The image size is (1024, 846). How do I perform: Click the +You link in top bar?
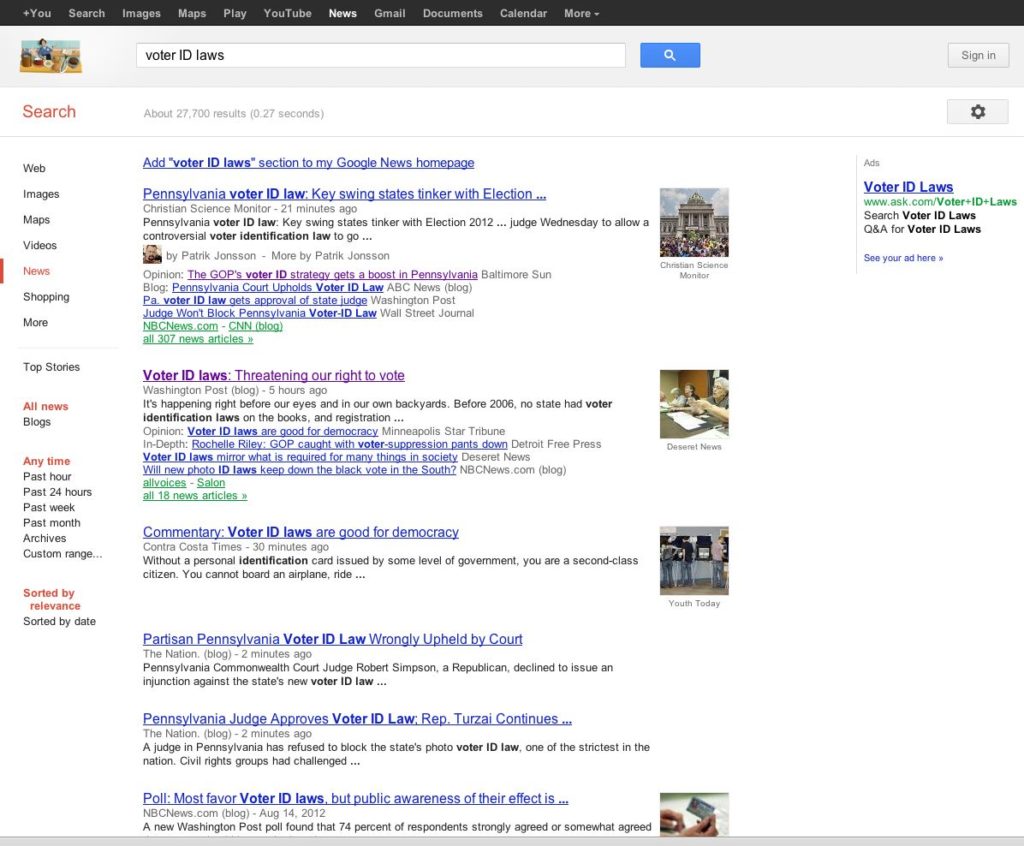tap(37, 13)
